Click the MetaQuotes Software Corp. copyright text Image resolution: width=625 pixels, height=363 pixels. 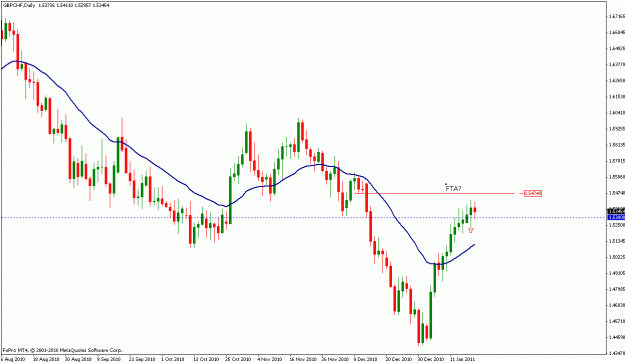63,350
